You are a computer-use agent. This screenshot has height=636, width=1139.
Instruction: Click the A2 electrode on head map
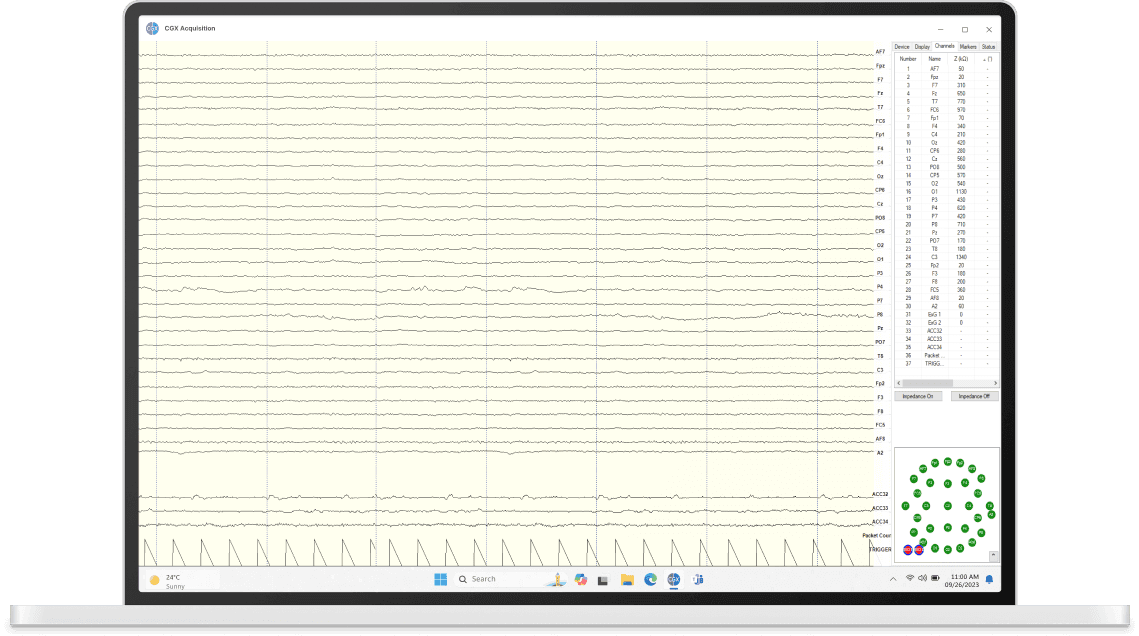[991, 515]
